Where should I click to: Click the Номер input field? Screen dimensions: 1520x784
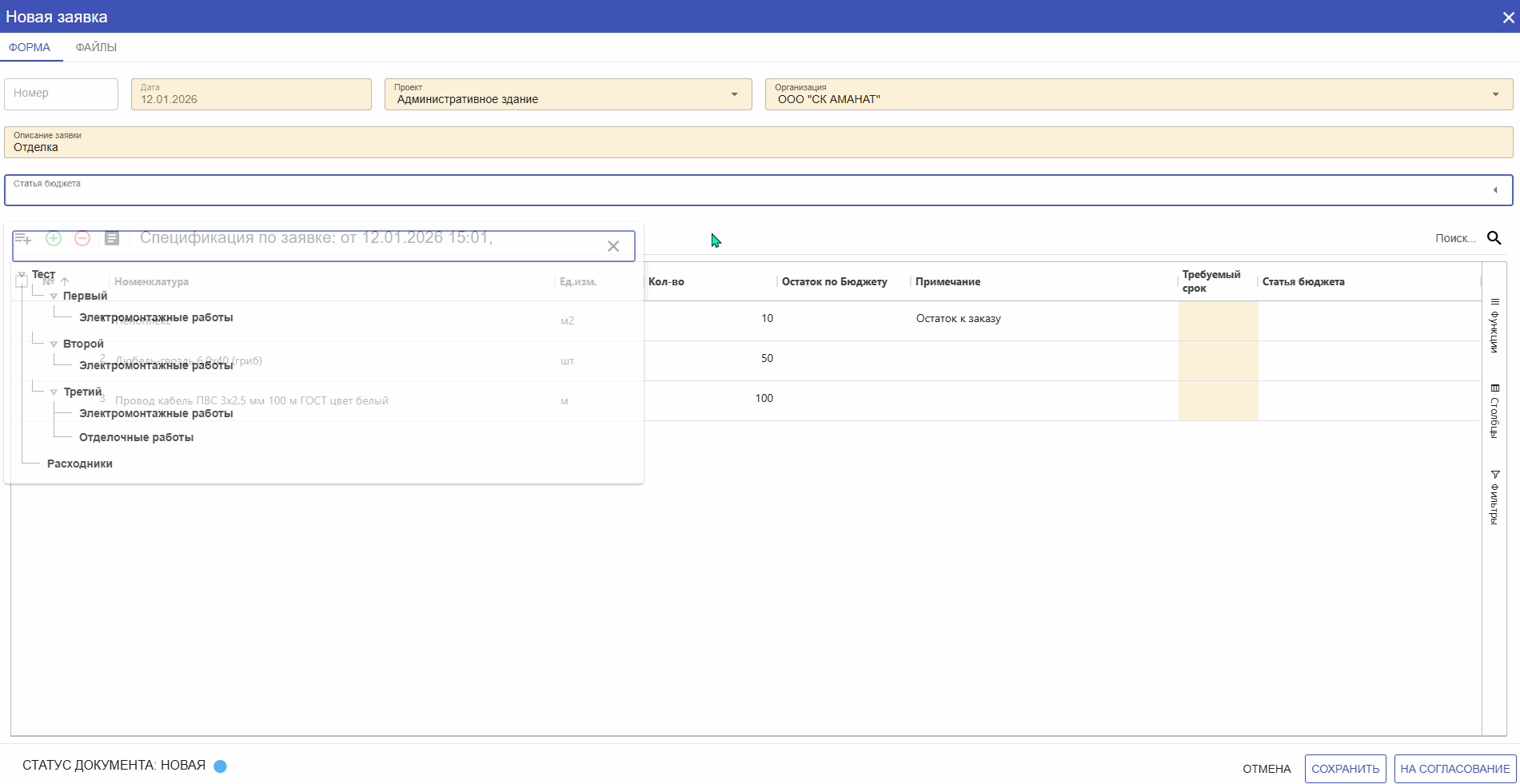tap(62, 94)
